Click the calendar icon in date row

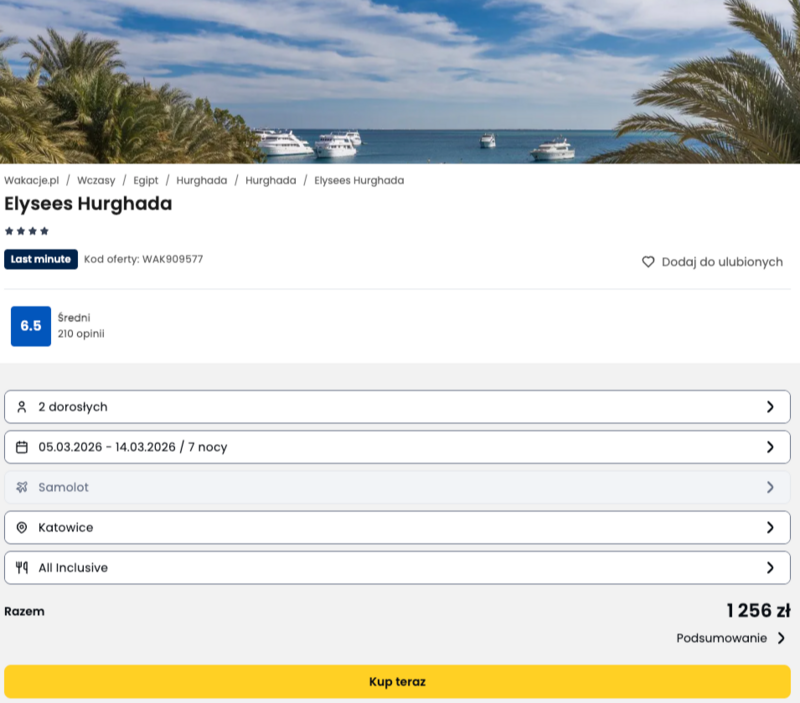pyautogui.click(x=22, y=447)
